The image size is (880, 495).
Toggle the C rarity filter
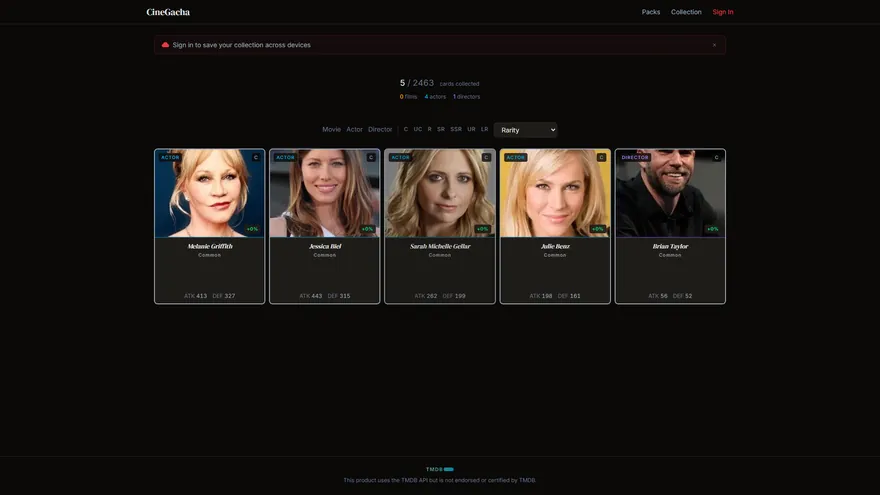[406, 129]
